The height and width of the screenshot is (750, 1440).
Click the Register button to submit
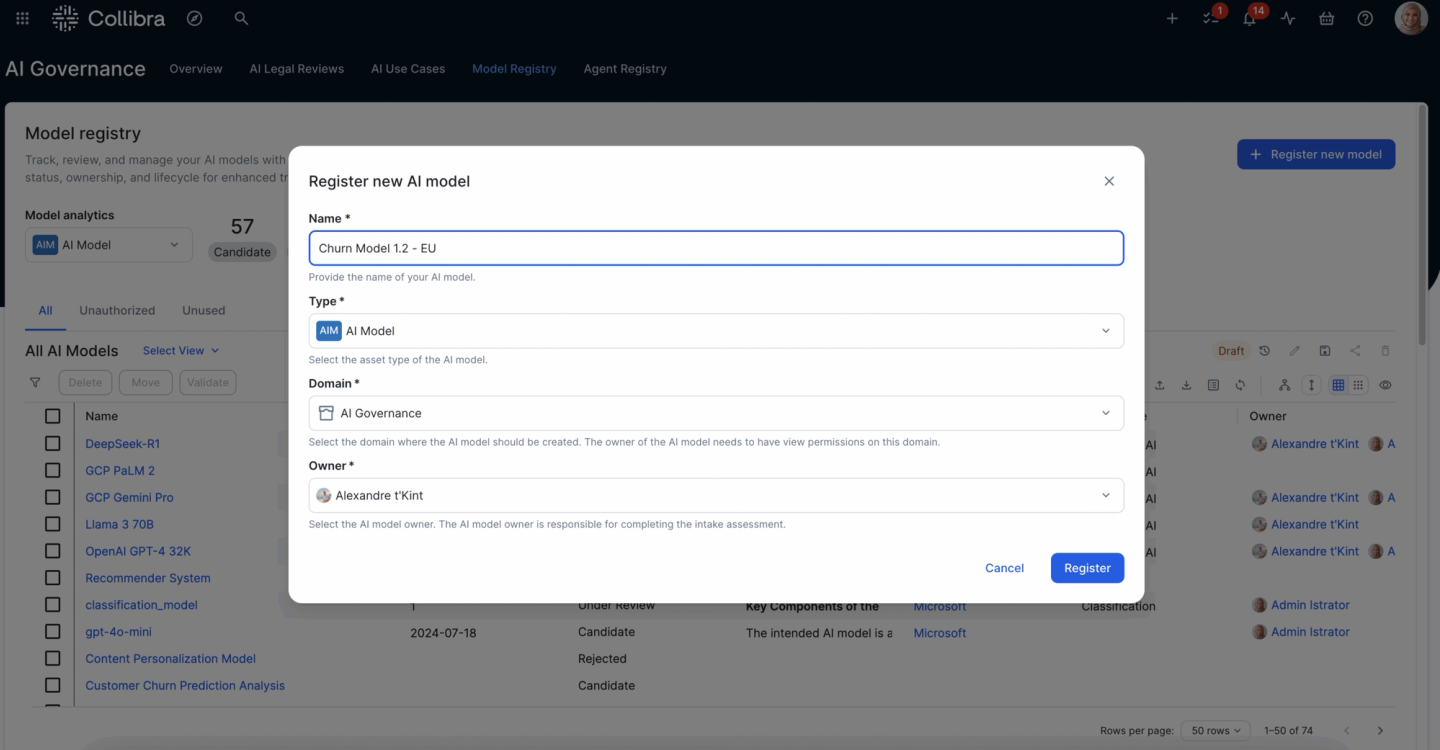(1087, 567)
